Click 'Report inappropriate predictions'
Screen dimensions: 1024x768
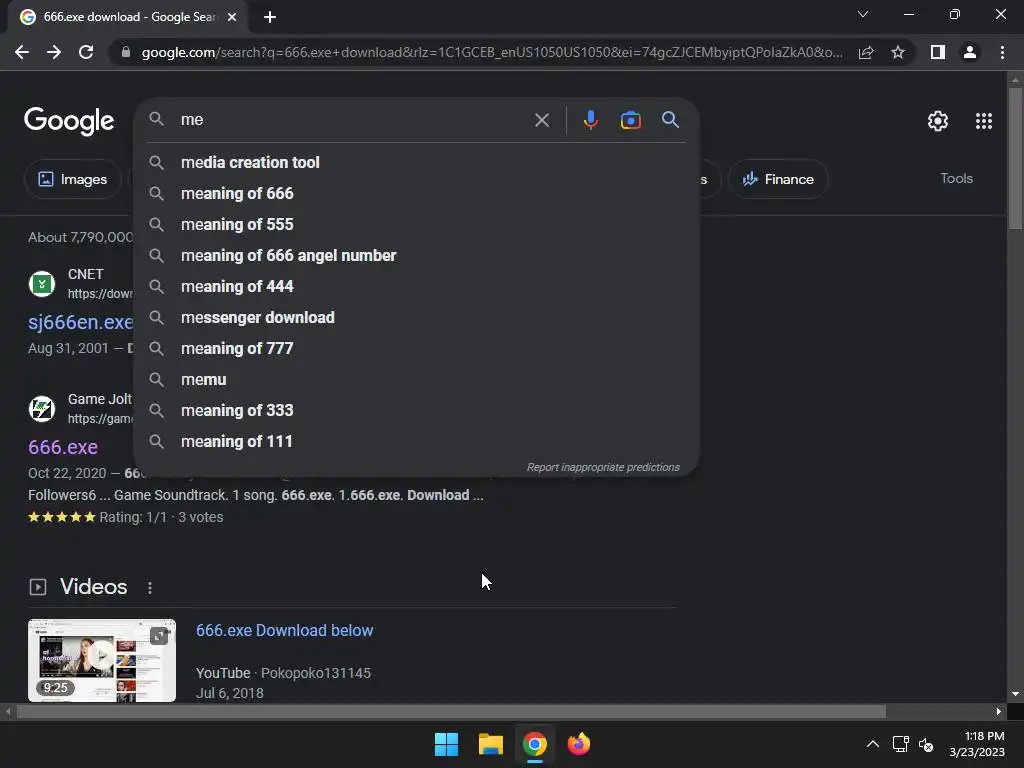[603, 468]
